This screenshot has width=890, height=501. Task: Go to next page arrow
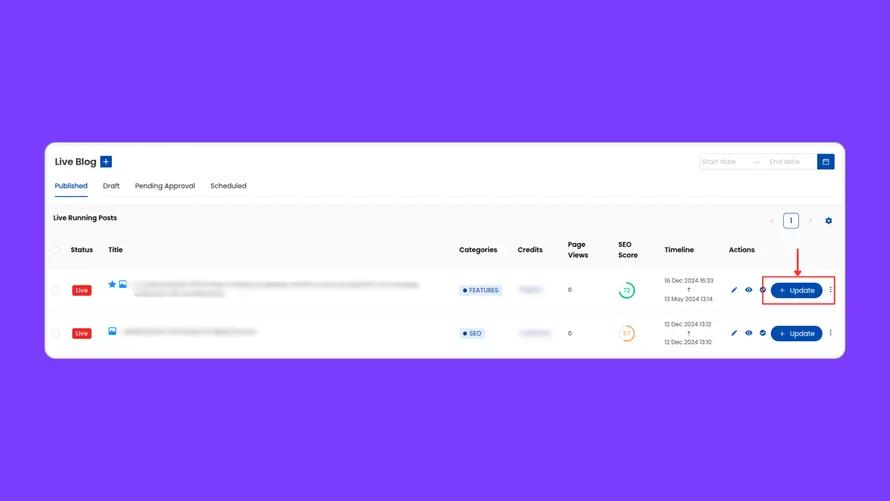click(810, 221)
